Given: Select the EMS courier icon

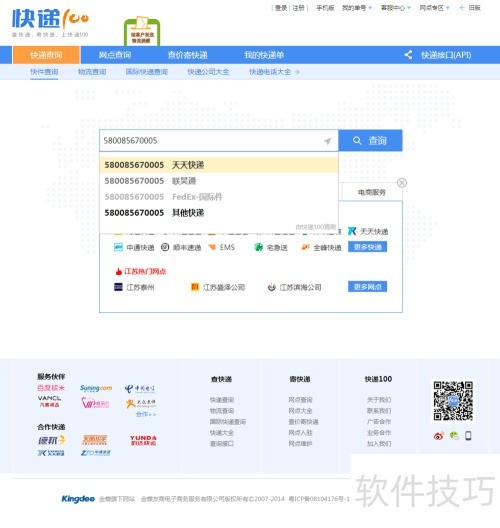Looking at the screenshot, I should 212,247.
